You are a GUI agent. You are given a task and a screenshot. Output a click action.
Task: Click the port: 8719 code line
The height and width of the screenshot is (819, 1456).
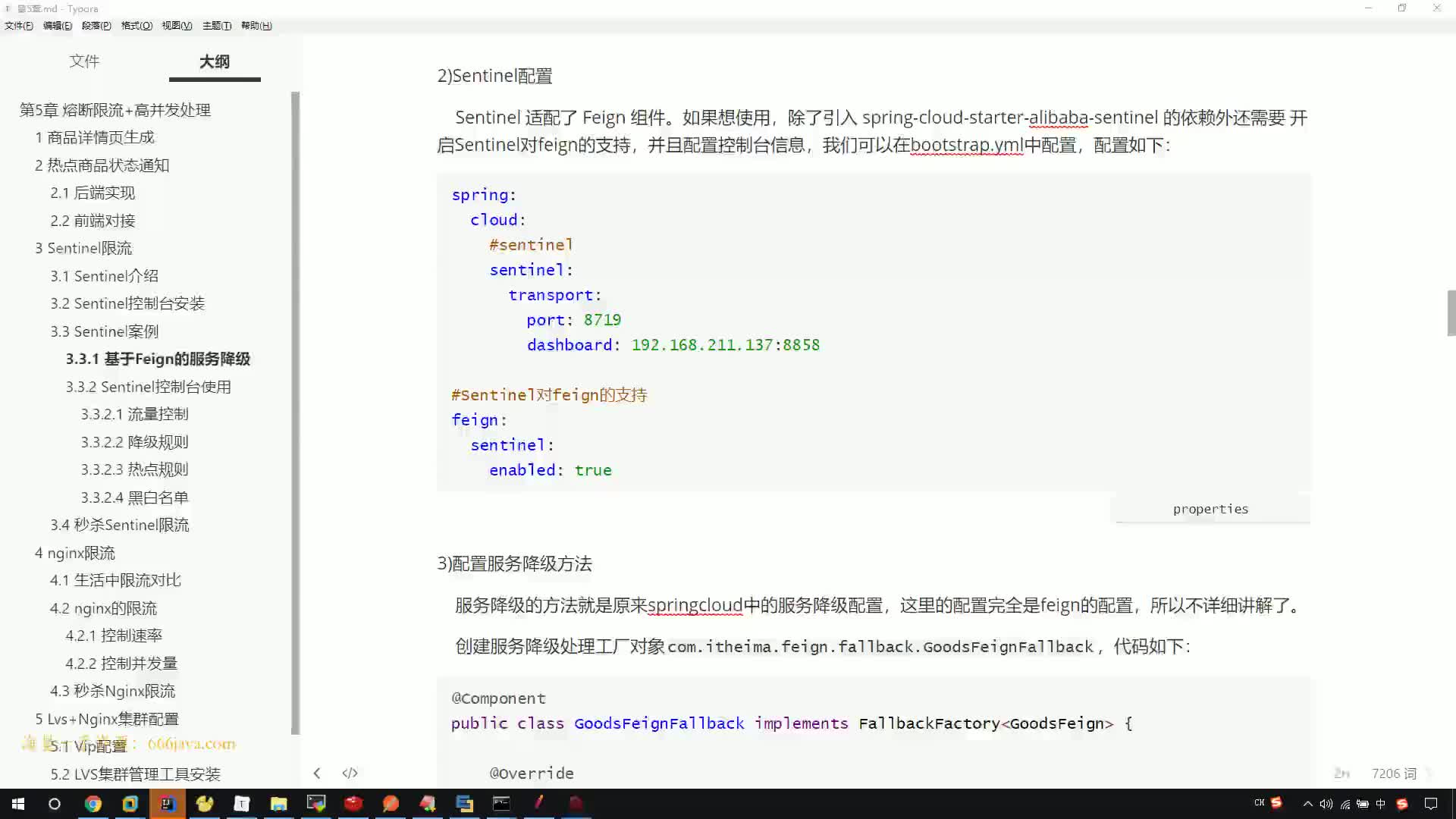point(574,320)
